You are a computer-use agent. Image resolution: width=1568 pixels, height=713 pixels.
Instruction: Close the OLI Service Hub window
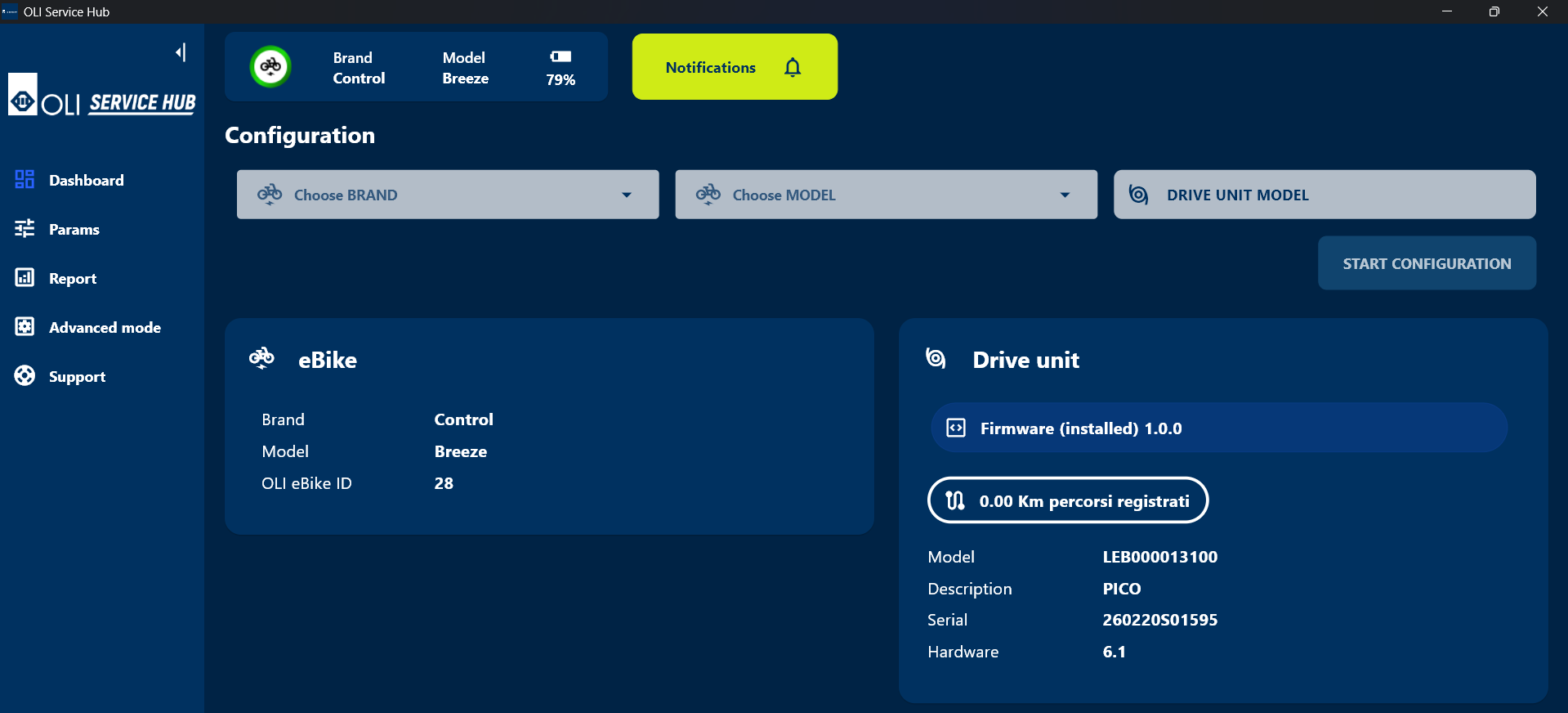(x=1543, y=11)
